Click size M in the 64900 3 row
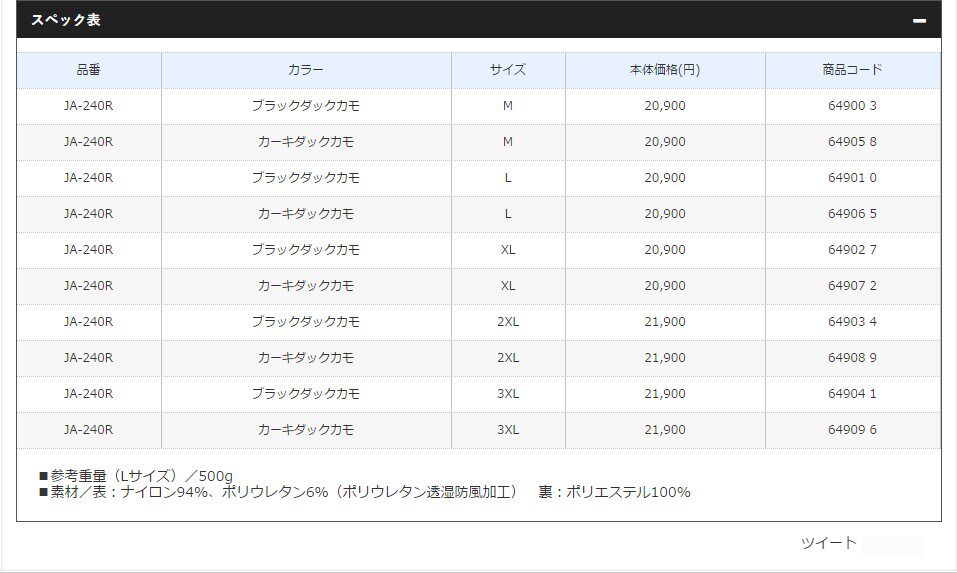This screenshot has height=573, width=957. (x=508, y=106)
